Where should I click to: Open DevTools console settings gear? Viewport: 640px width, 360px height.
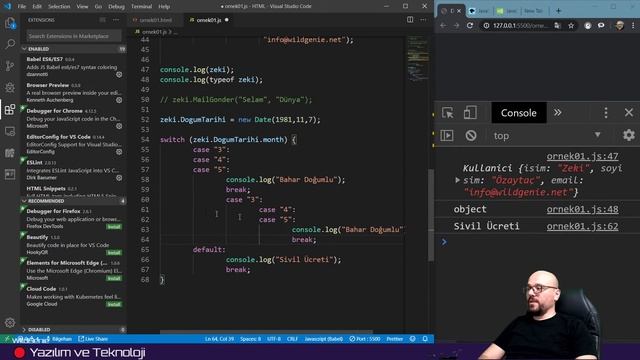pos(629,135)
